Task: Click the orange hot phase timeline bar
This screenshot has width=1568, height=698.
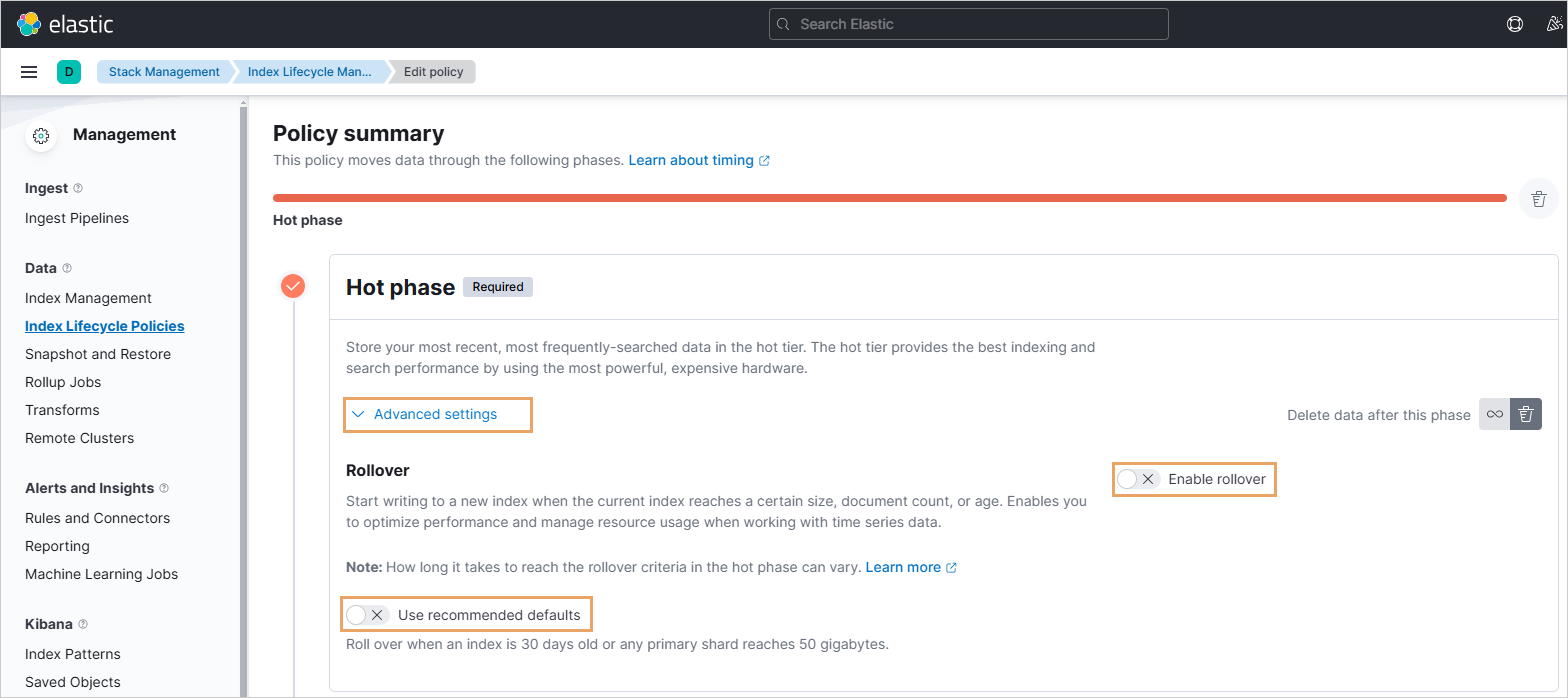Action: [x=890, y=198]
